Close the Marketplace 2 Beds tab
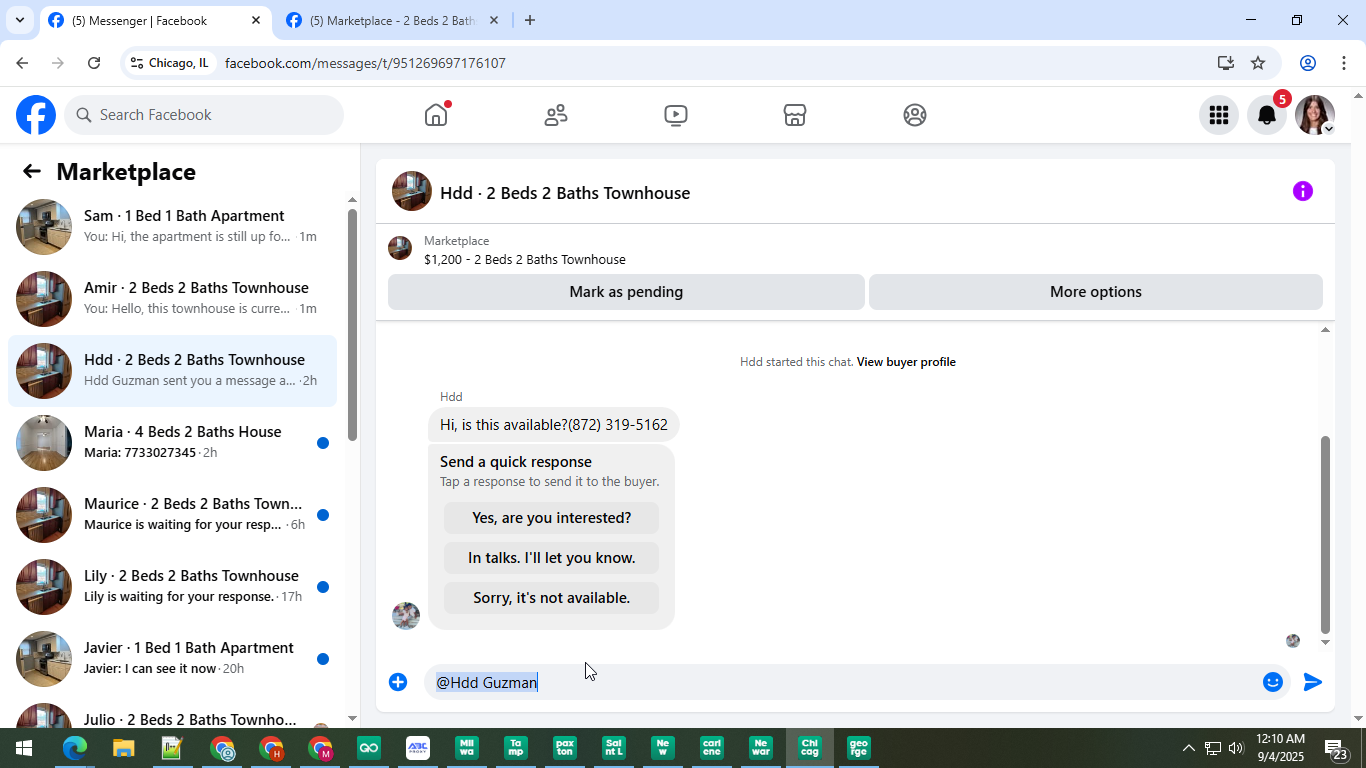 pyautogui.click(x=493, y=20)
